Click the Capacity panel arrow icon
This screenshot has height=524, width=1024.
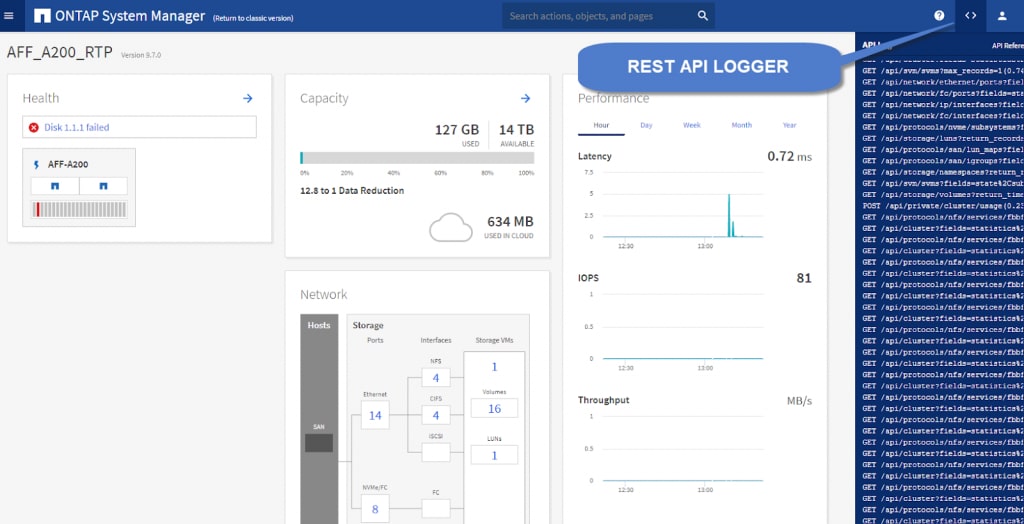click(x=525, y=98)
